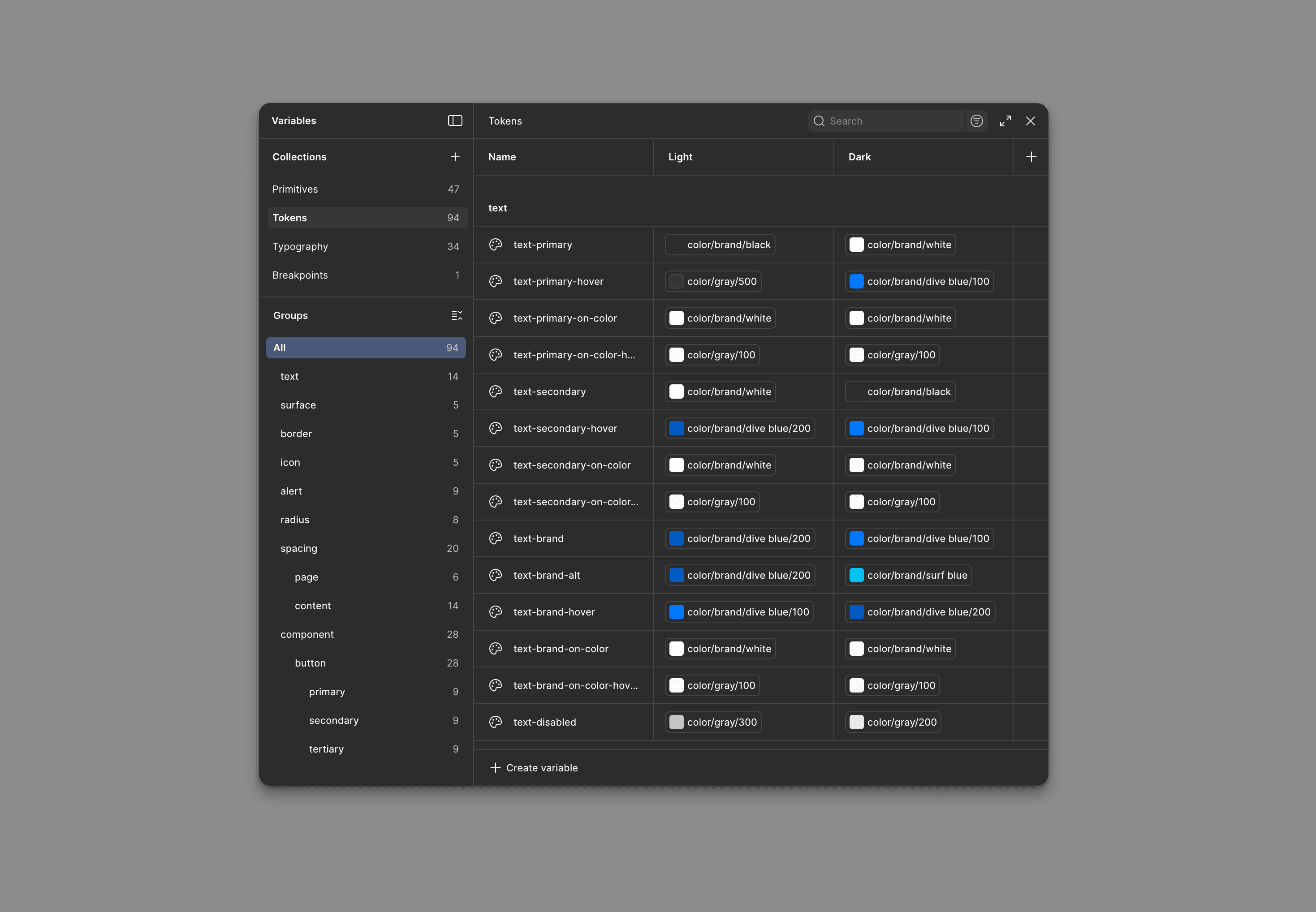Close the variables panel

click(1030, 121)
